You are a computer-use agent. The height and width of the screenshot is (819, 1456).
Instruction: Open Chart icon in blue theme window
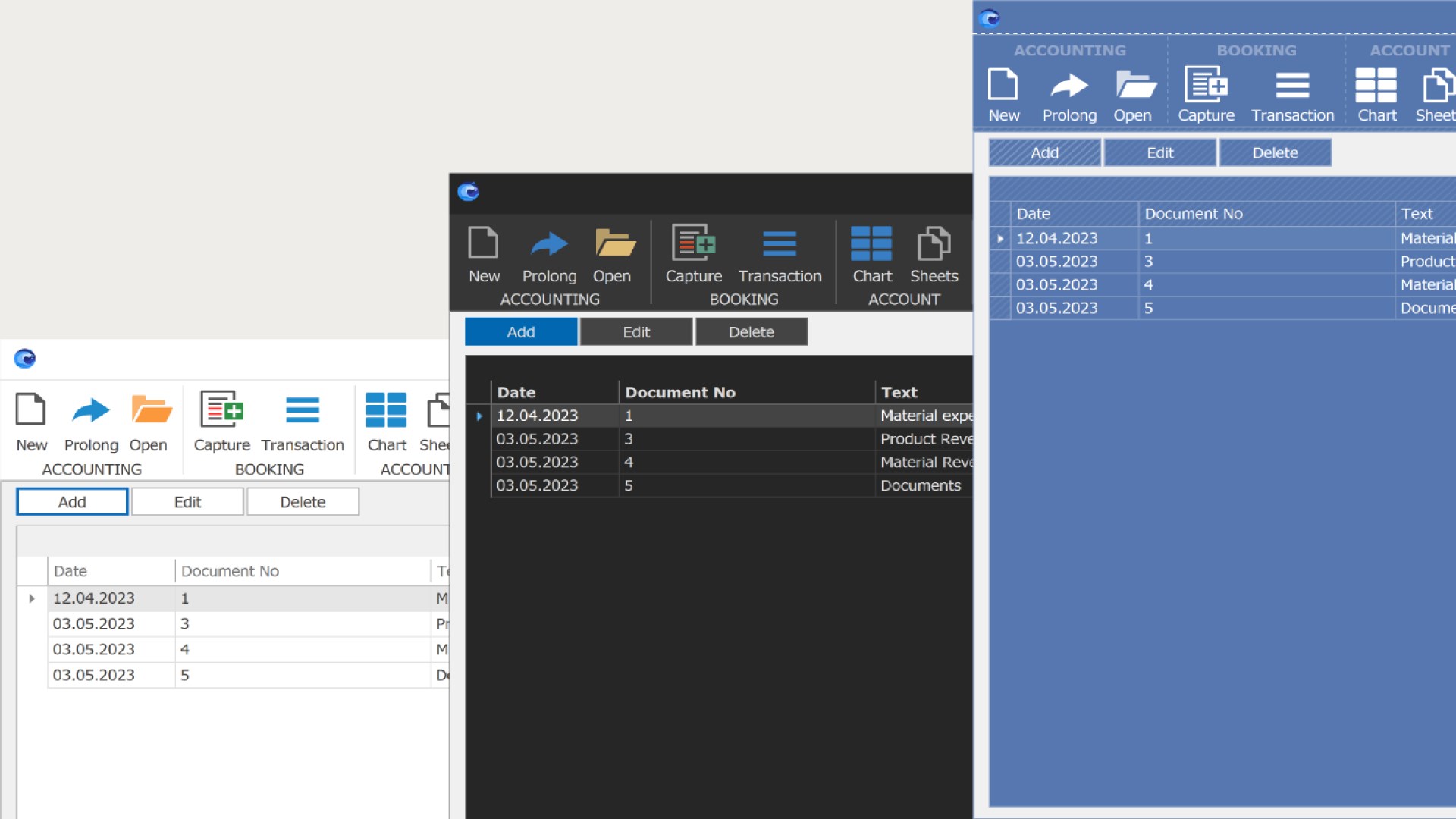[1376, 84]
